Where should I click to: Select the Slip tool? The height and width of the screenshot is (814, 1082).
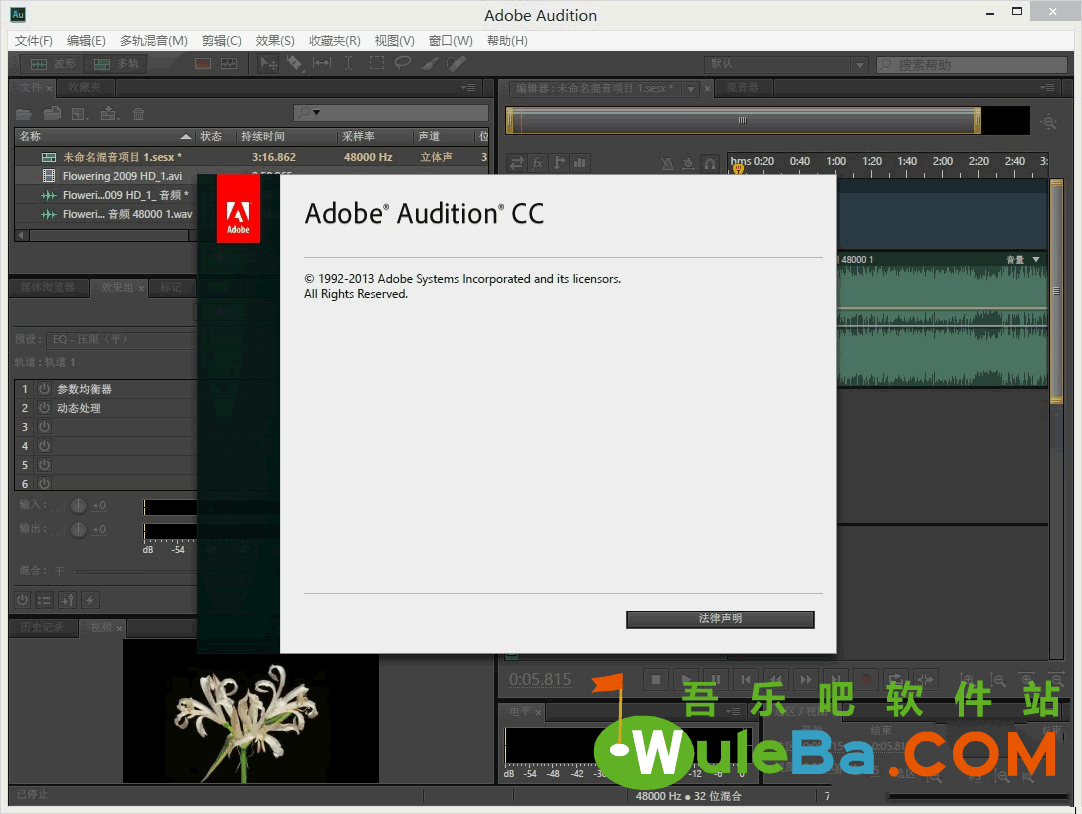[322, 63]
